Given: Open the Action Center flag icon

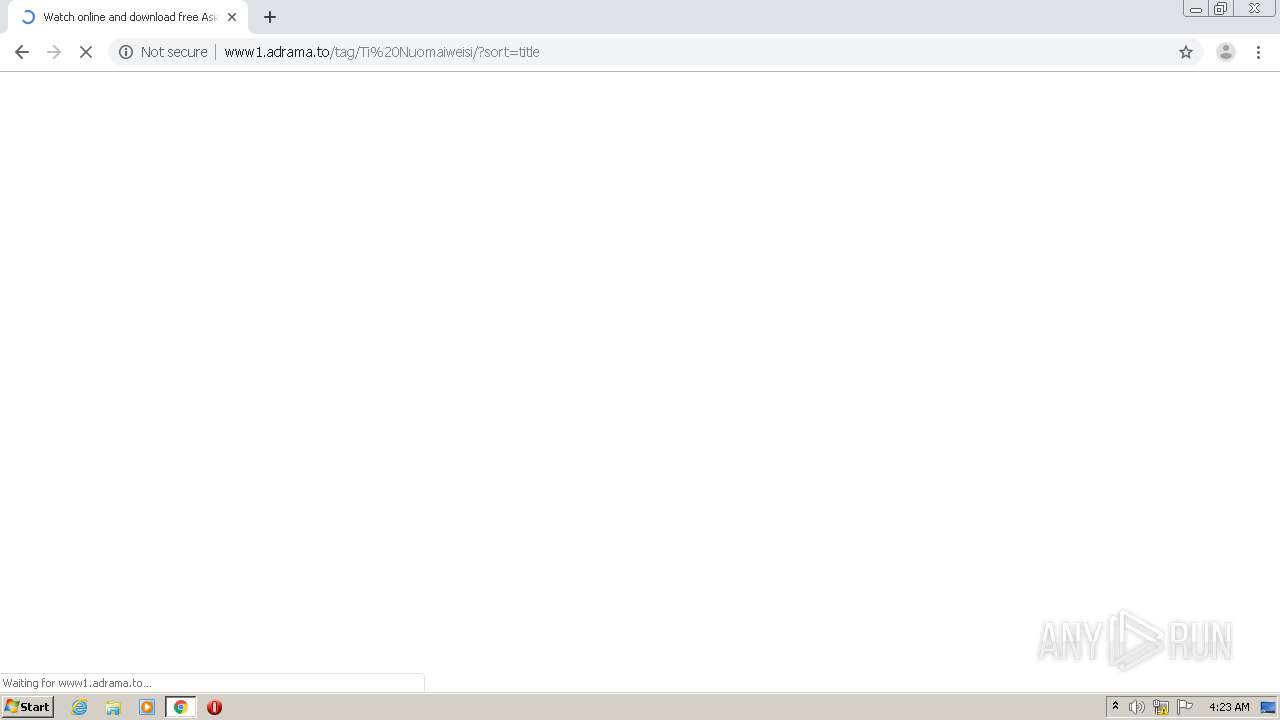Looking at the screenshot, I should tap(1185, 707).
